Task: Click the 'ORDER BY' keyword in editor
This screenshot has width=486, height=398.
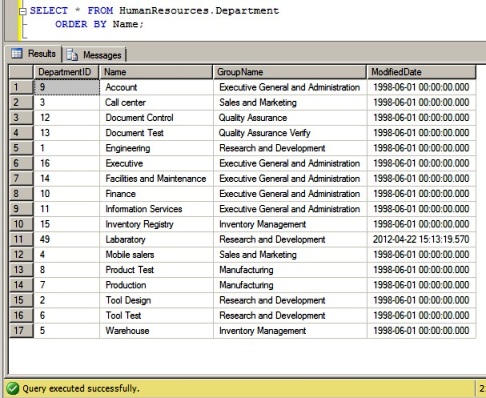Action: [x=81, y=24]
